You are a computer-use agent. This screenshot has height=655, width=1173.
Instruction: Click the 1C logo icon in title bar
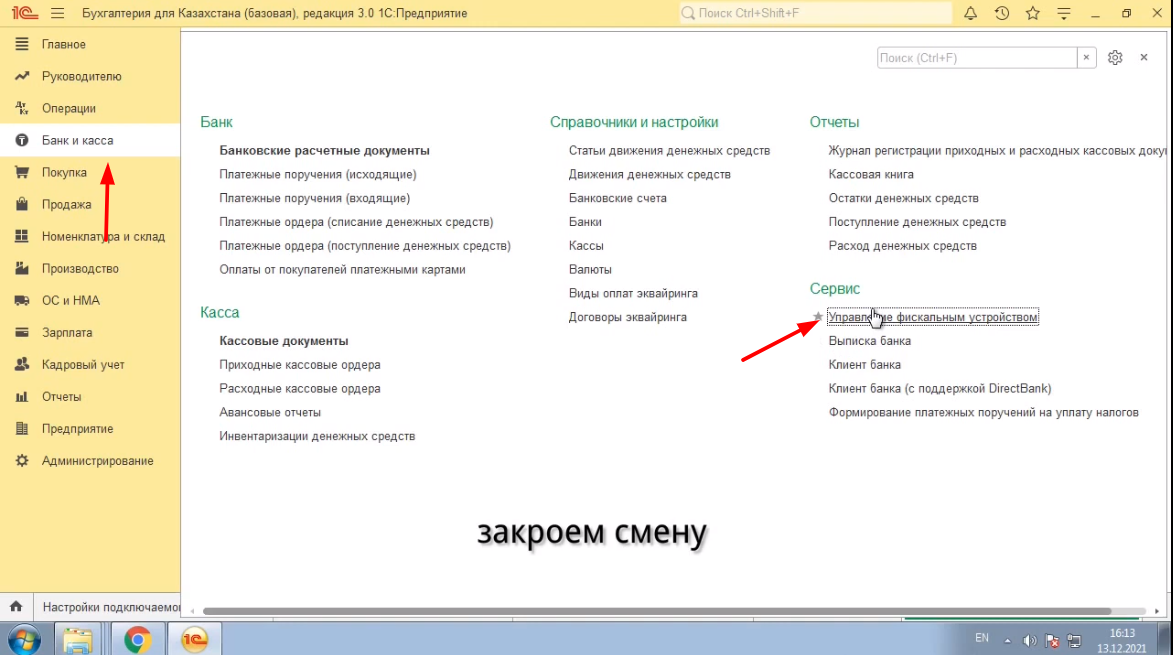click(24, 13)
